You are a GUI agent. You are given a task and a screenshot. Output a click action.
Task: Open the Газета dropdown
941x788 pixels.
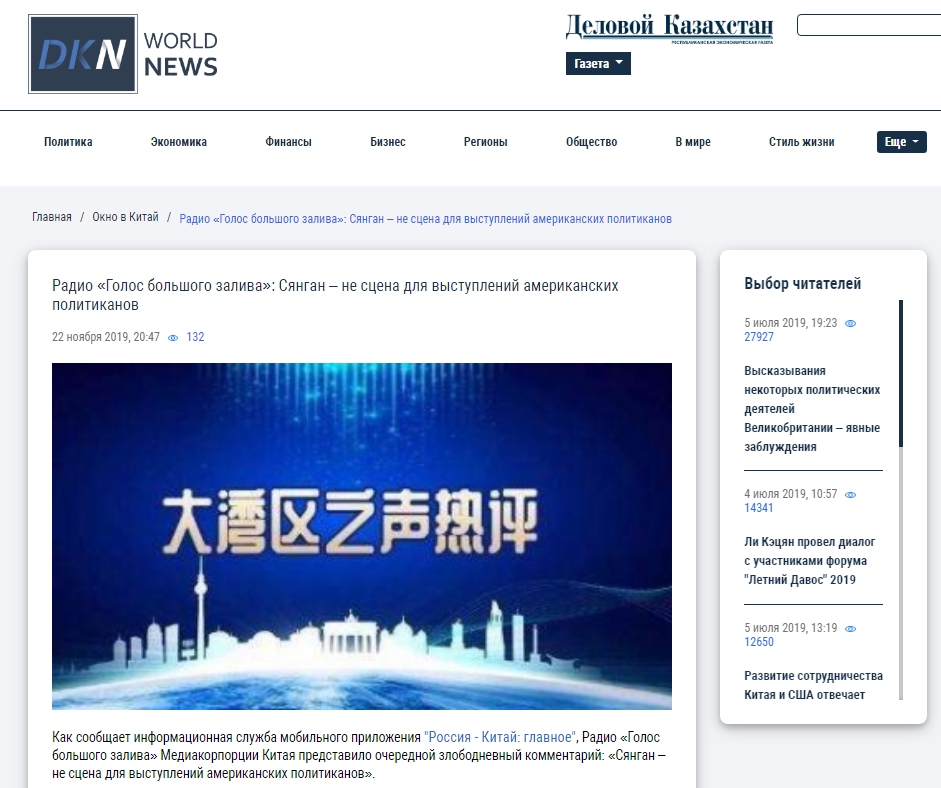[x=598, y=64]
